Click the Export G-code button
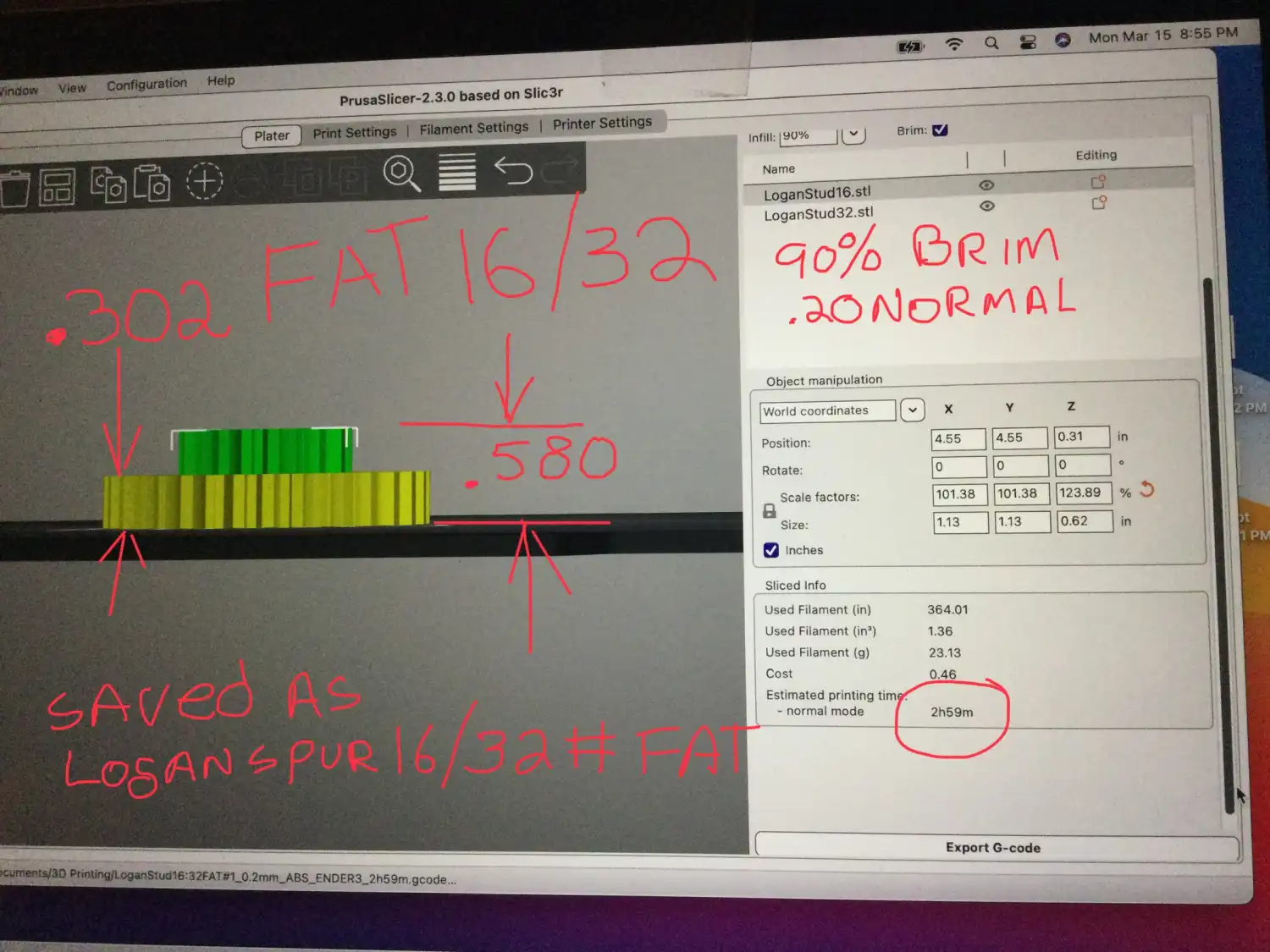 click(x=996, y=847)
